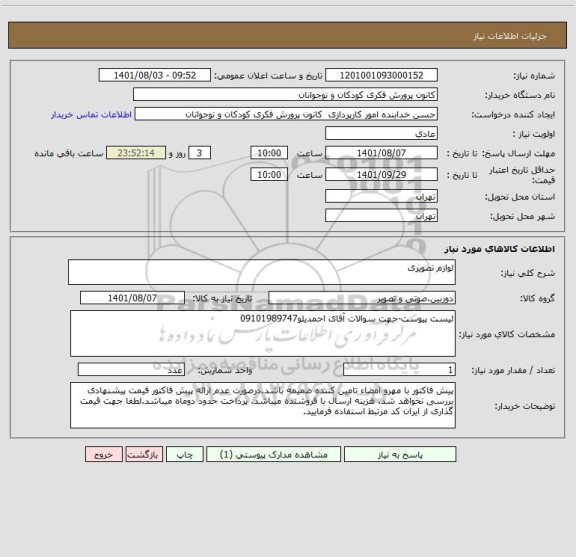Click the 'تاریخ و ساعت اعلان عمومی:' label

[x=269, y=76]
